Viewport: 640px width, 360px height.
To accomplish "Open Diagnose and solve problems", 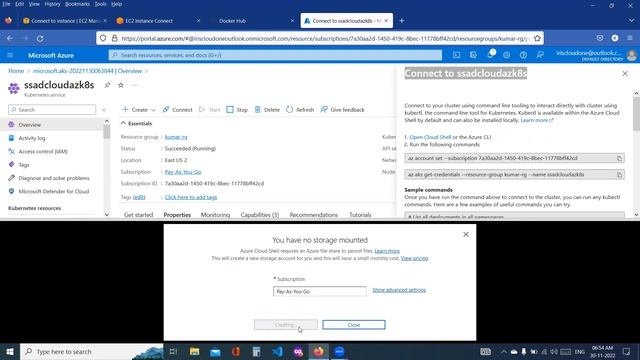I will click(x=53, y=178).
